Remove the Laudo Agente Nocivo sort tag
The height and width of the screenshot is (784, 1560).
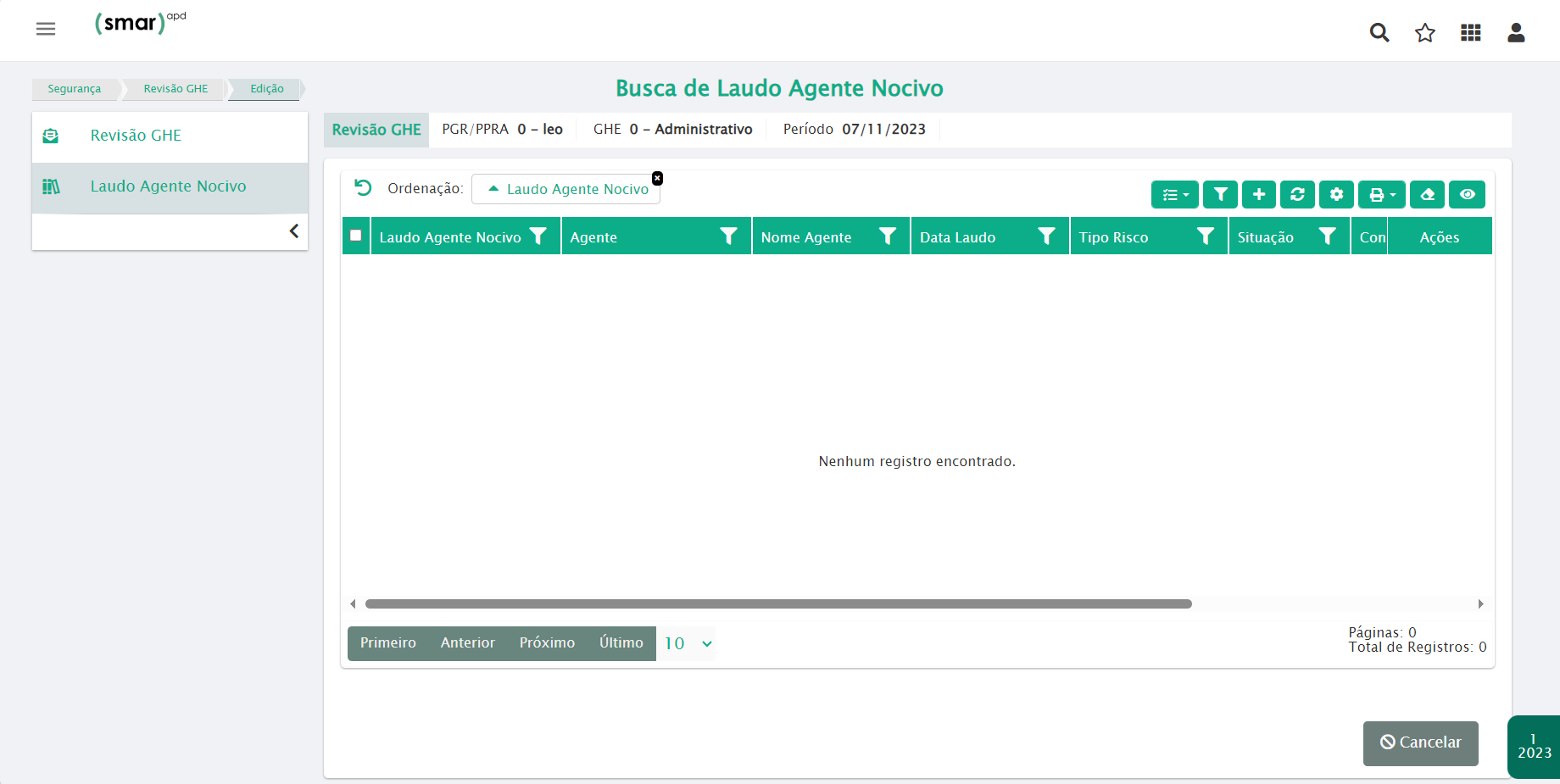(x=657, y=178)
